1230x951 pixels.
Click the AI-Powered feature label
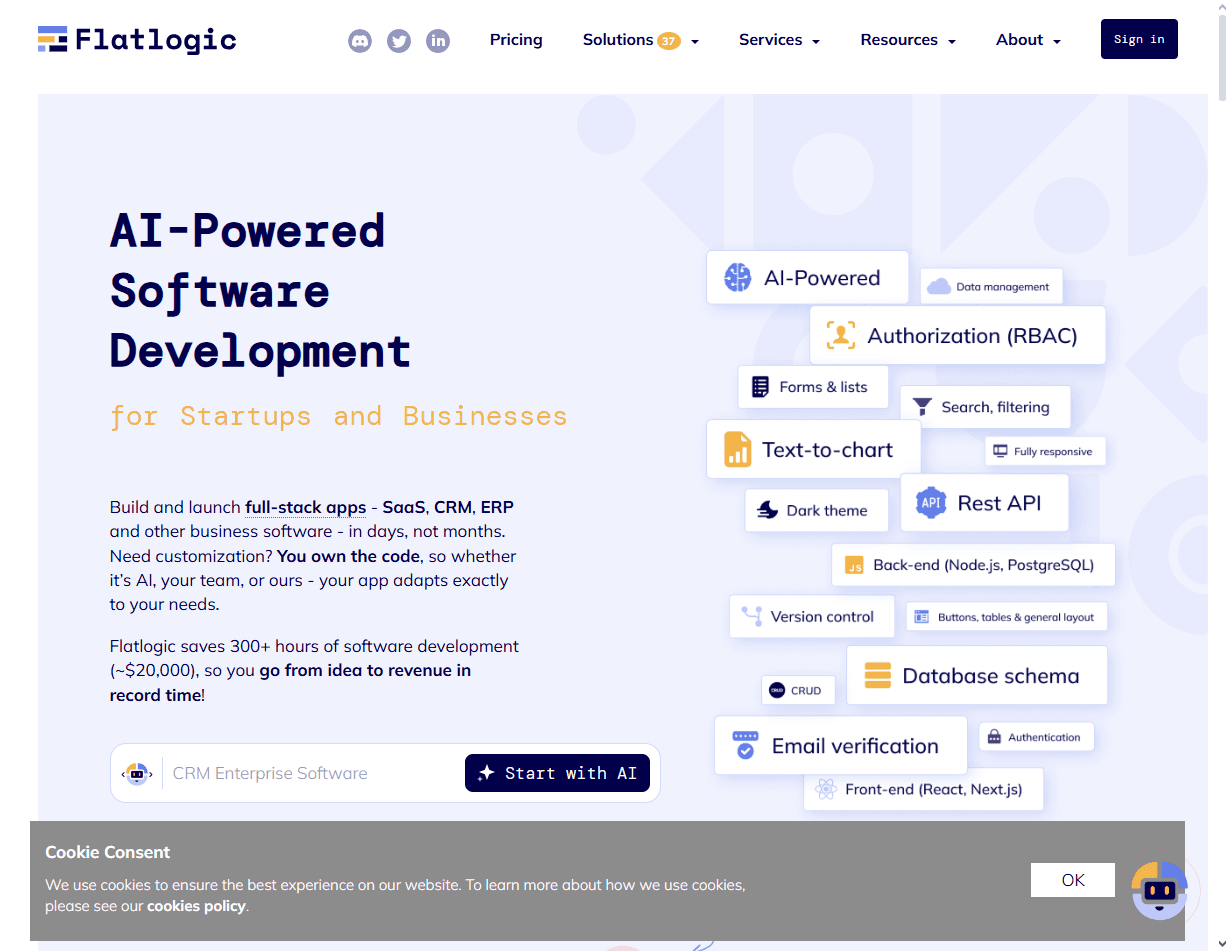822,278
